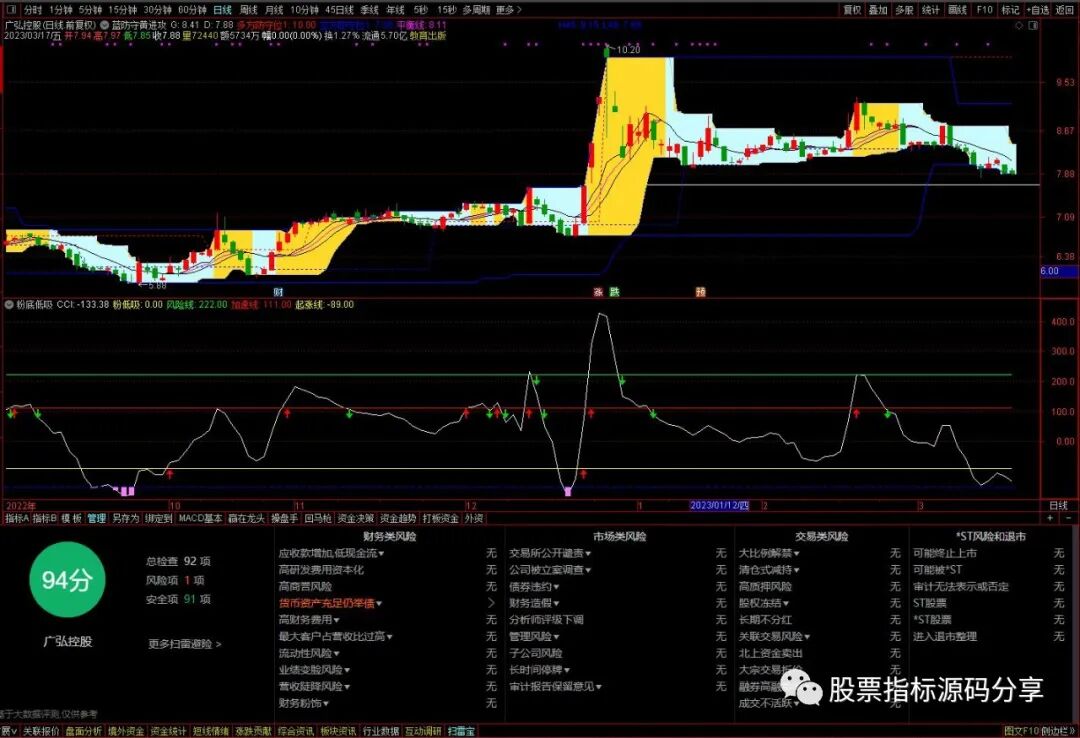Viewport: 1080px width, 738px height.
Task: Open the 更多扫雷避险 link
Action: pyautogui.click(x=185, y=644)
